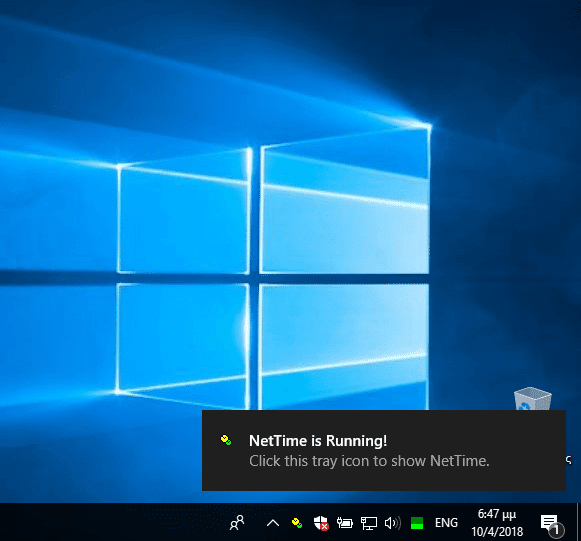Viewport: 581px width, 541px height.
Task: Open the Action Center notification icon
Action: coord(549,523)
